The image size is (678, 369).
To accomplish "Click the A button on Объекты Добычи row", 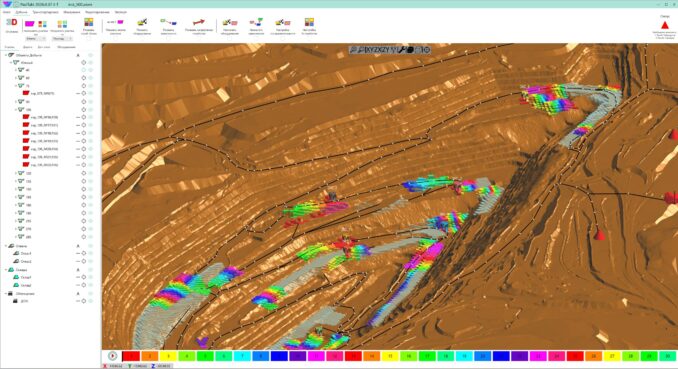I will tap(78, 55).
